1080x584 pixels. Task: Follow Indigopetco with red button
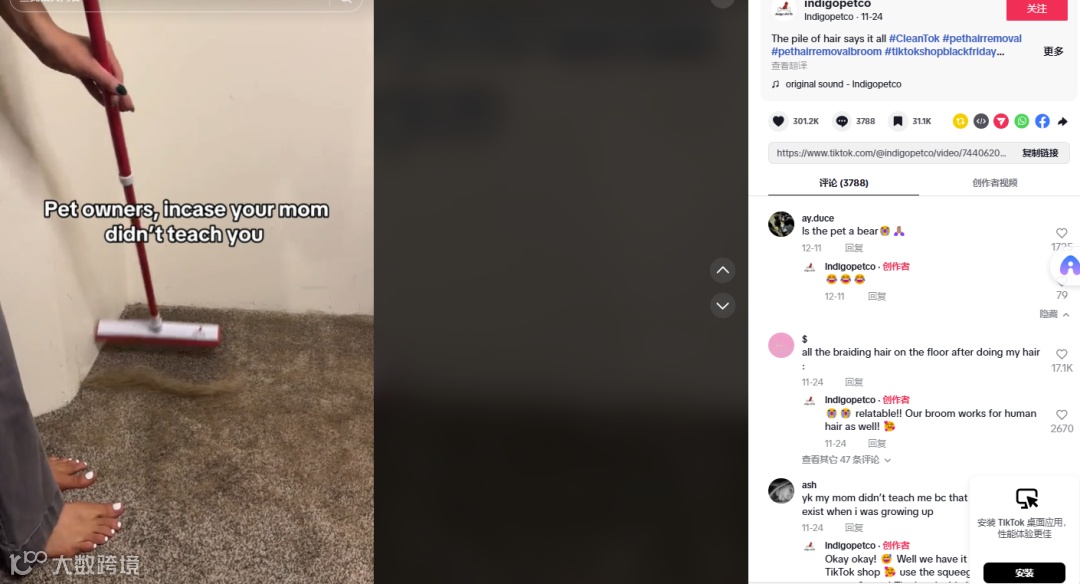pyautogui.click(x=1037, y=9)
